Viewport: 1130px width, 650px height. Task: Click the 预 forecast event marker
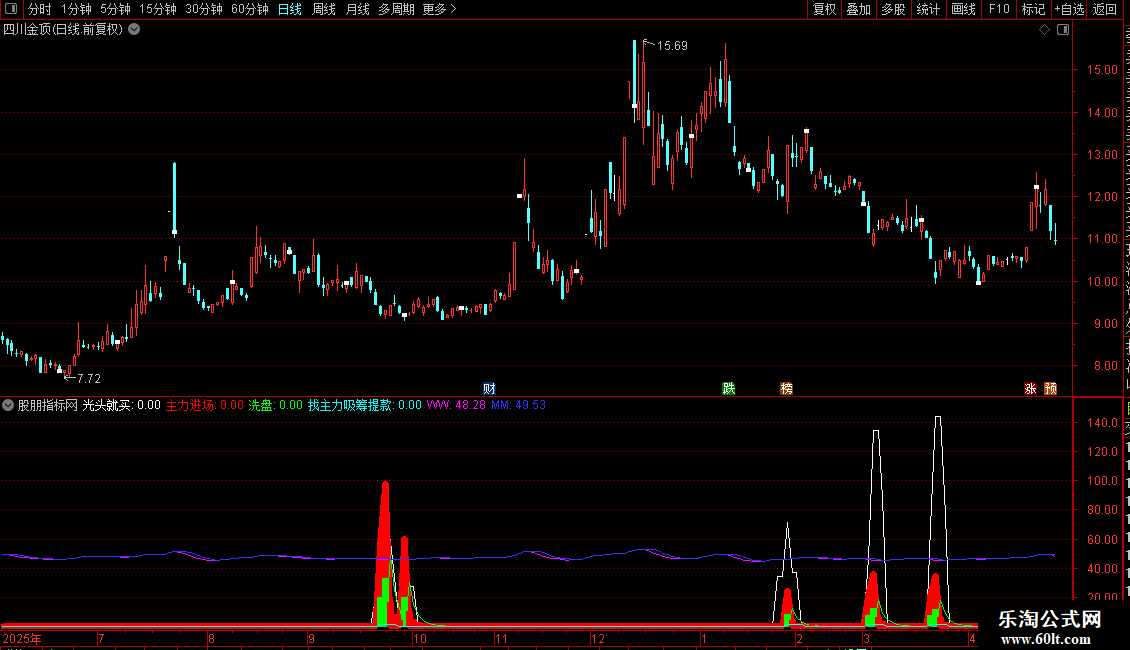pos(1051,388)
